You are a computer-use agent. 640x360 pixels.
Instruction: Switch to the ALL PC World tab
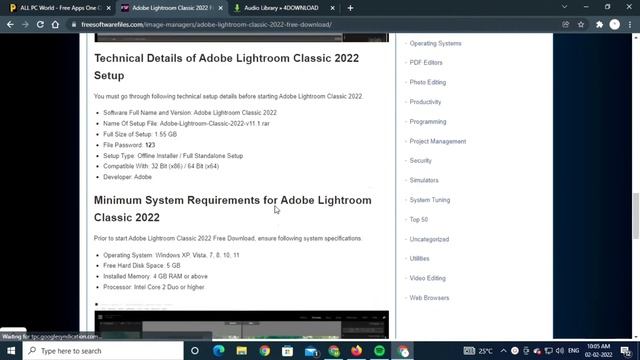59,8
